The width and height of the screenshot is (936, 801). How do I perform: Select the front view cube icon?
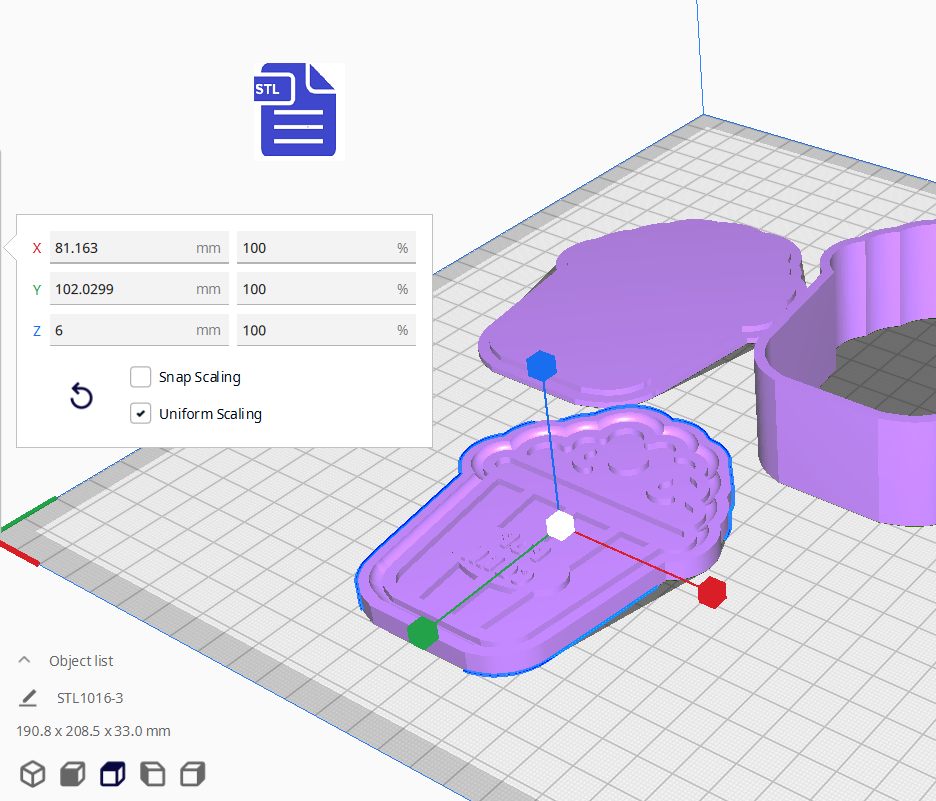(x=72, y=774)
